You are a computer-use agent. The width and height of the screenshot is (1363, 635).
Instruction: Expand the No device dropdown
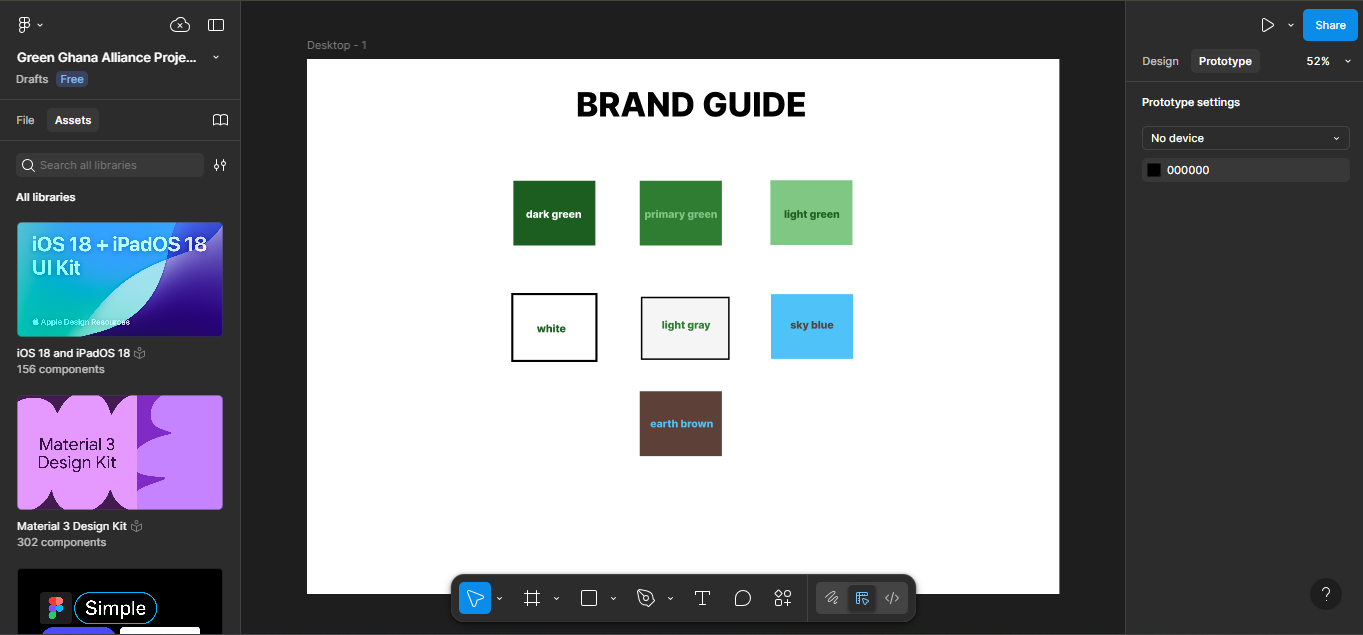point(1245,138)
